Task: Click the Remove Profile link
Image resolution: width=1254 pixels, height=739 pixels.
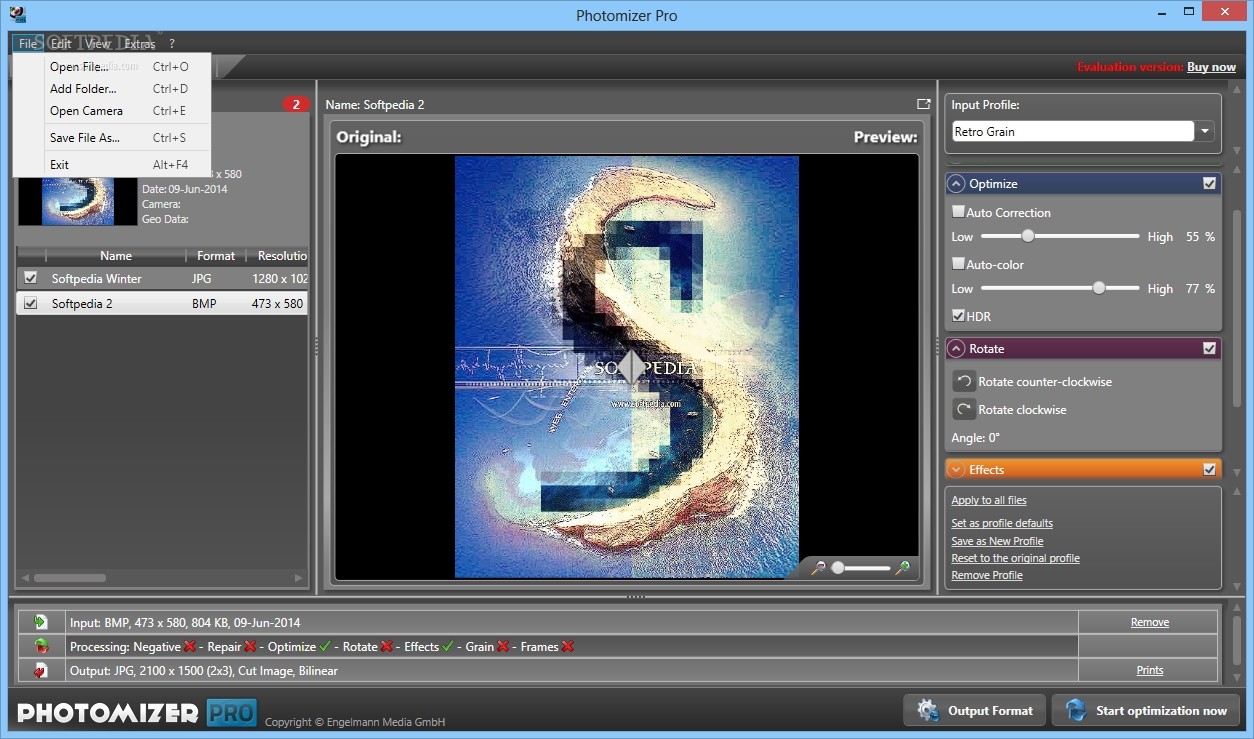Action: (987, 575)
